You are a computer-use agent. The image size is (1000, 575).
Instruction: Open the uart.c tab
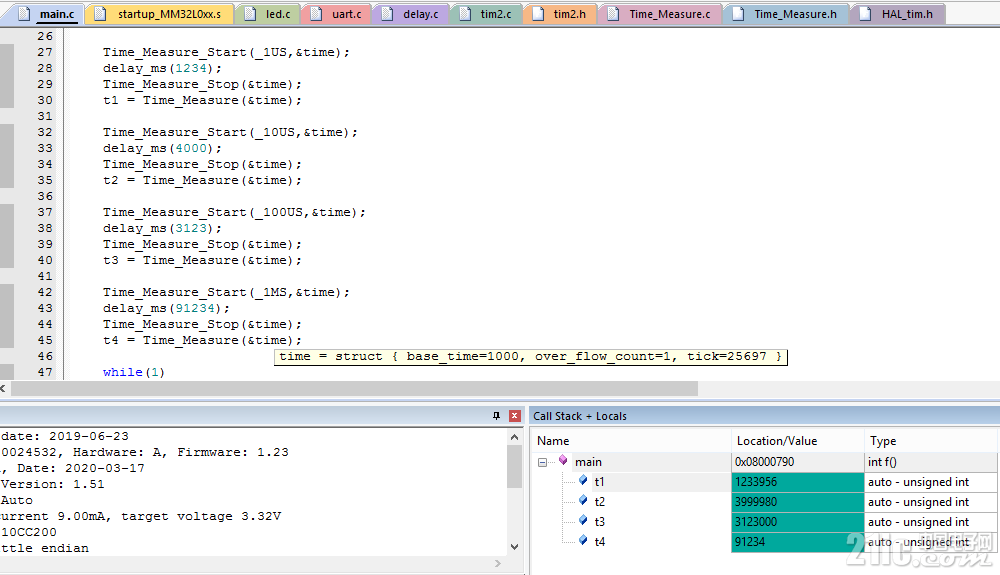click(x=335, y=14)
